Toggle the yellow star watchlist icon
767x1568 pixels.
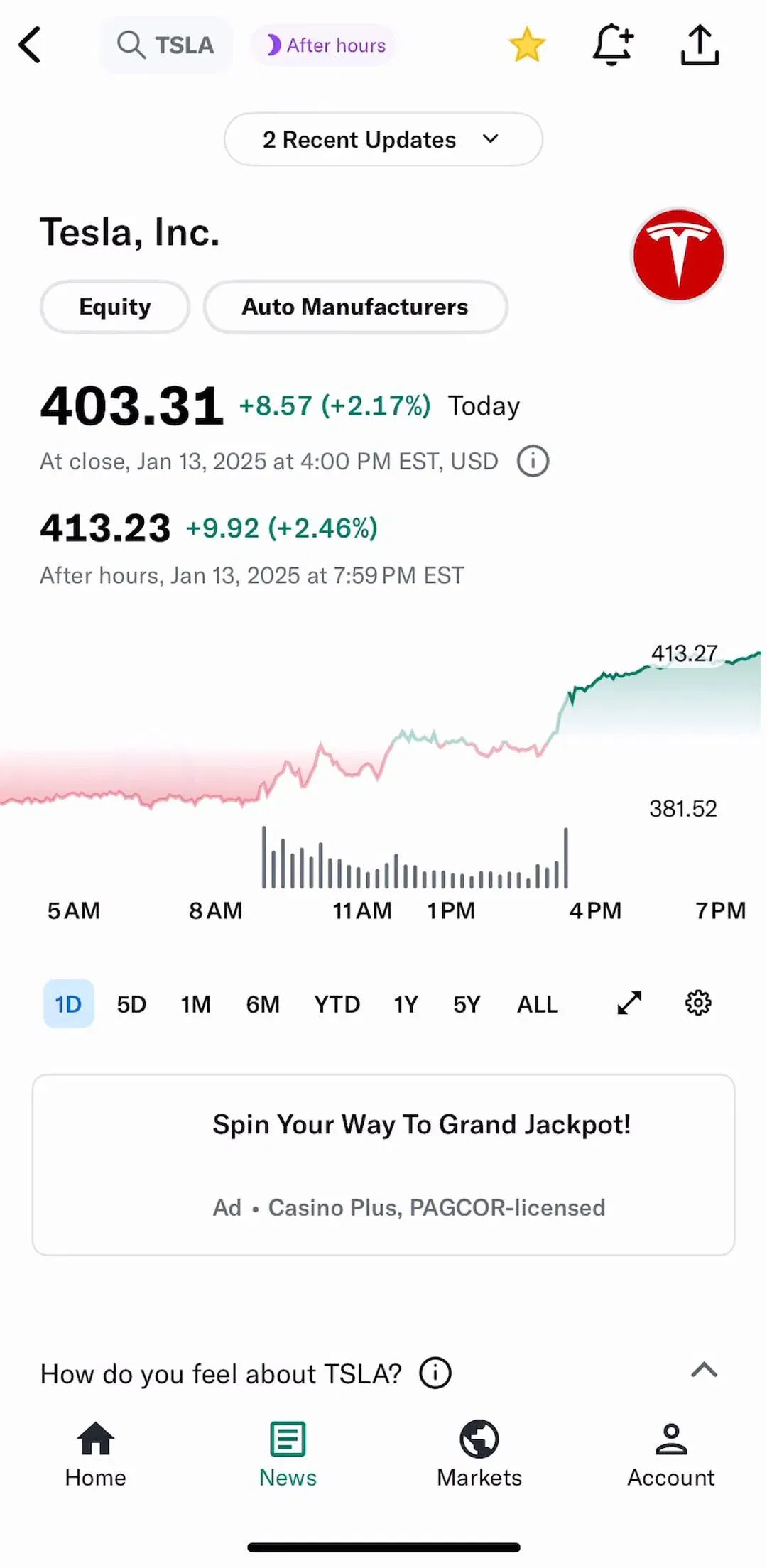pos(527,45)
